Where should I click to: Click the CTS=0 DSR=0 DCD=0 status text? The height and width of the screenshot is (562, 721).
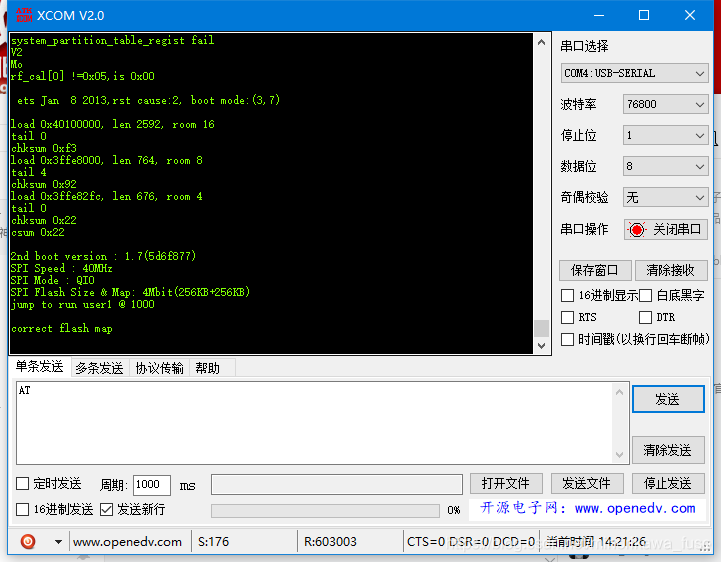471,542
